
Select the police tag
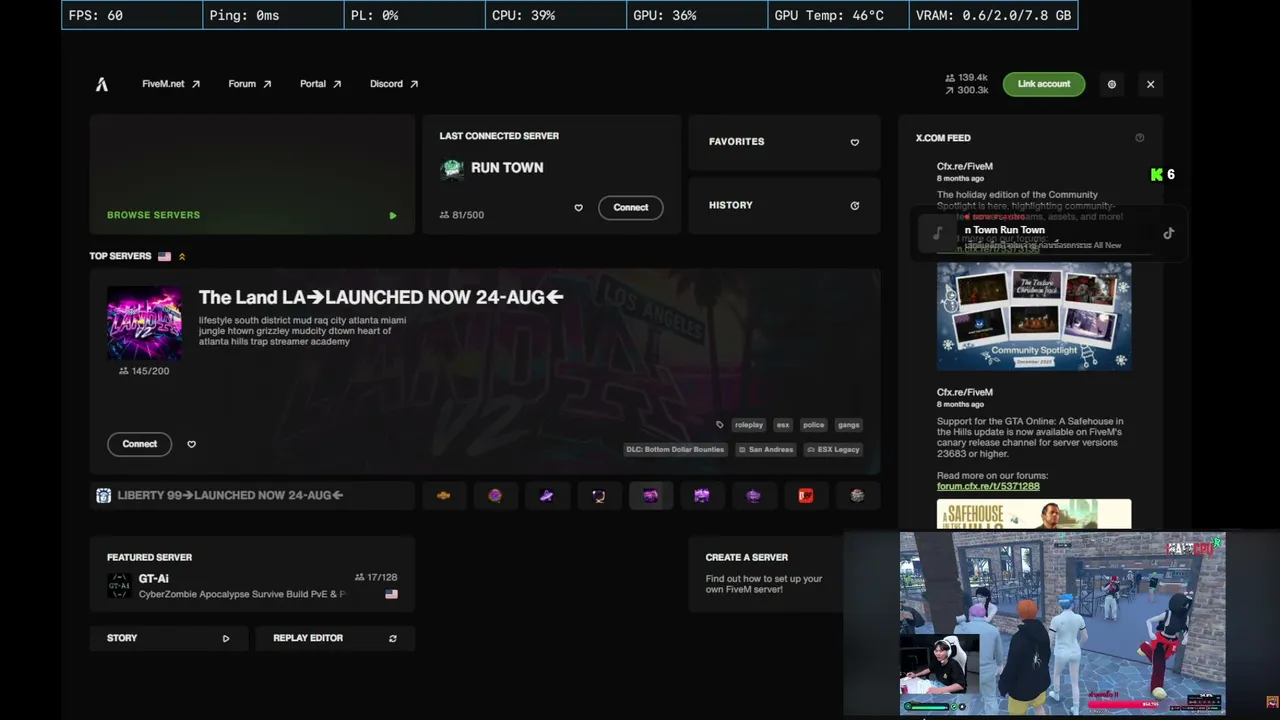[x=813, y=425]
